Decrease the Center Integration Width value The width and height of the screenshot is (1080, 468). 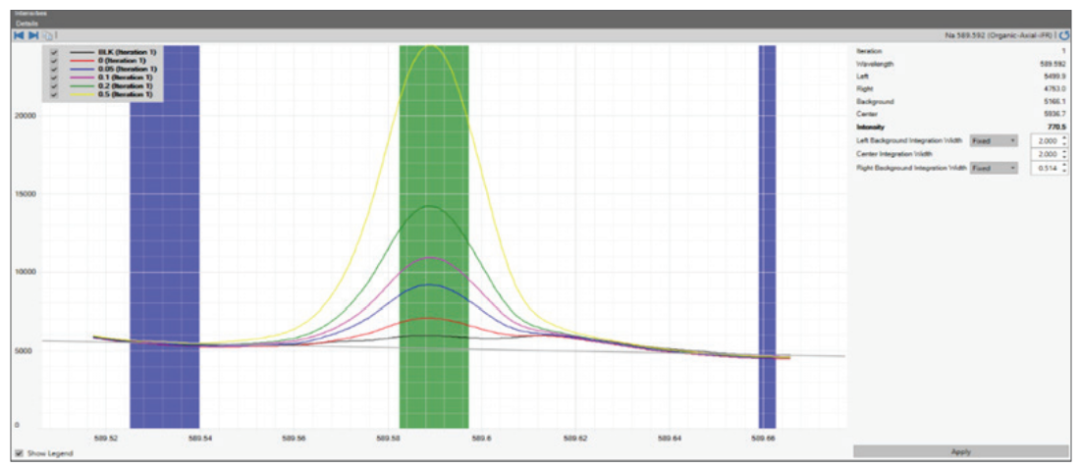pyautogui.click(x=1064, y=158)
